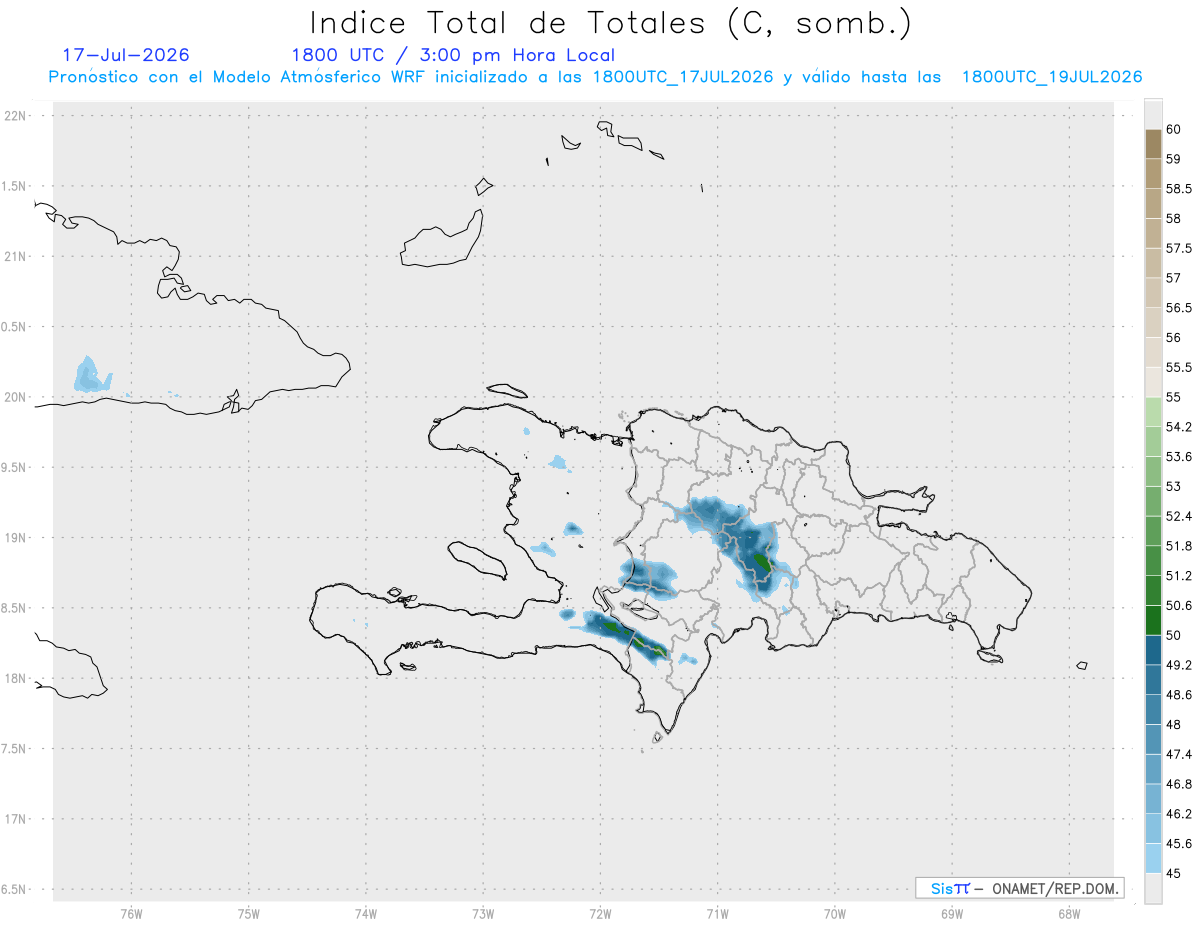This screenshot has width=1200, height=927.
Task: Click the '76W' longitude label
Action: coord(131,912)
